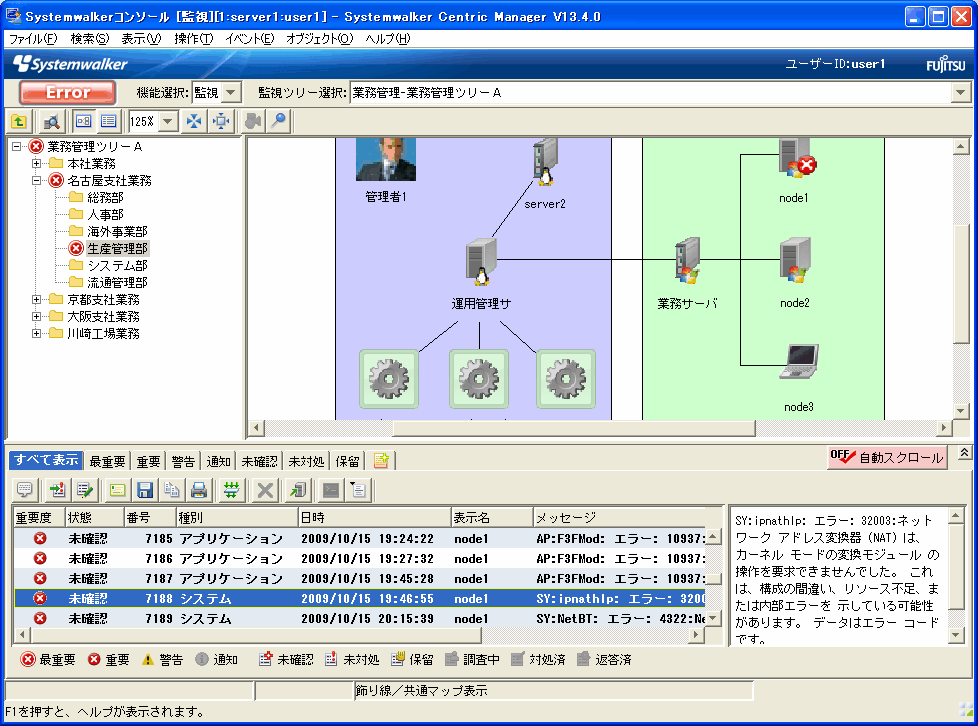This screenshot has height=726, width=978.
Task: Click the fit-to-window arrows icon
Action: point(194,121)
